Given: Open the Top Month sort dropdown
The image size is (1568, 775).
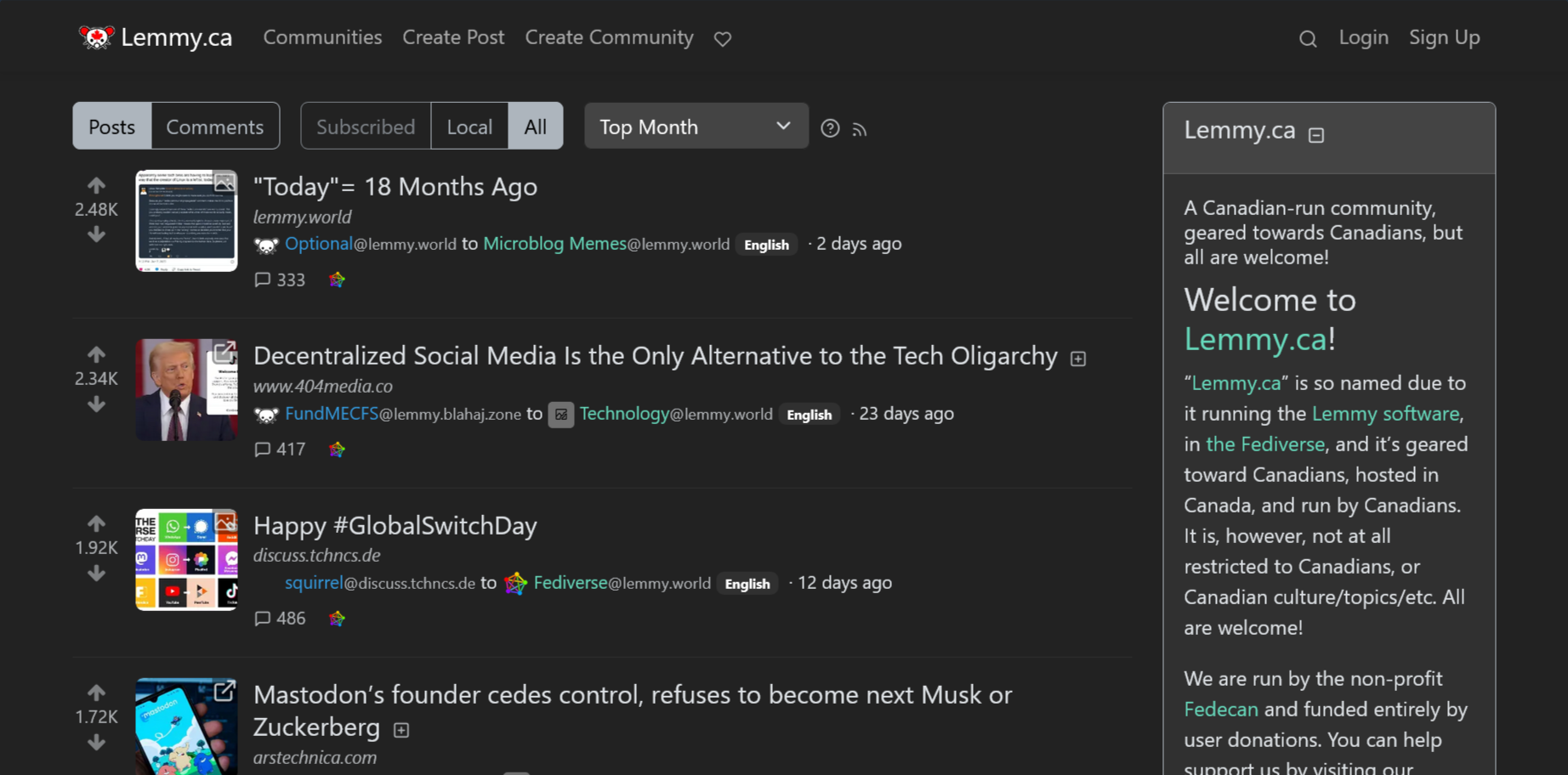Looking at the screenshot, I should point(696,126).
